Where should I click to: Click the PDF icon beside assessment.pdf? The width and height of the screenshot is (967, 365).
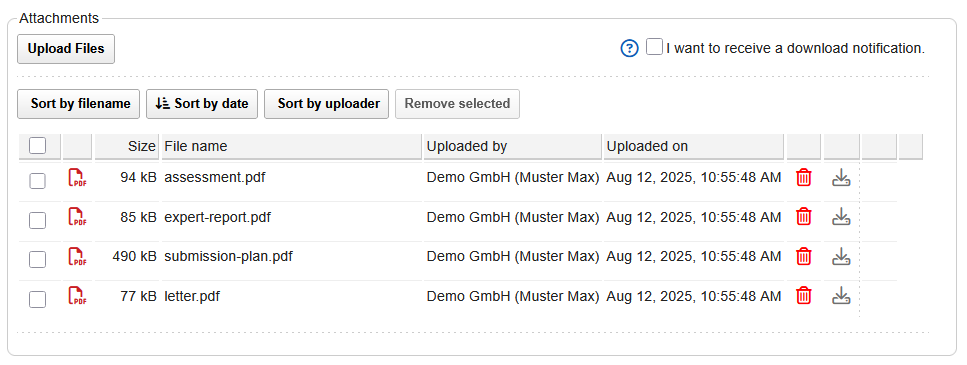click(x=77, y=178)
